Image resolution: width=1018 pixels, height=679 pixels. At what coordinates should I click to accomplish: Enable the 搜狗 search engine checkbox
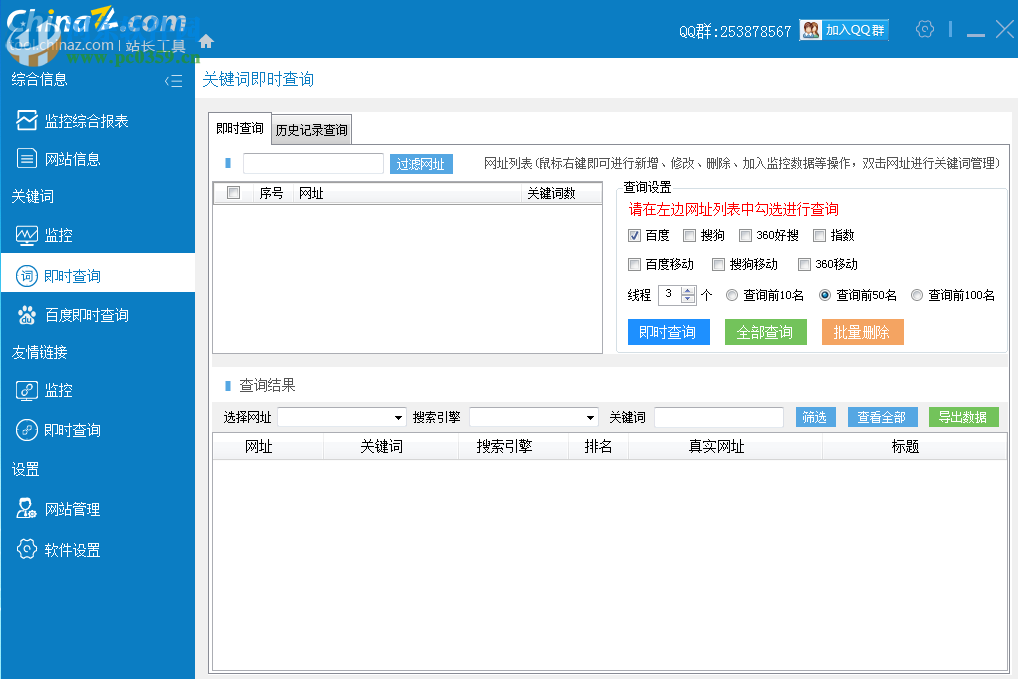click(x=689, y=235)
